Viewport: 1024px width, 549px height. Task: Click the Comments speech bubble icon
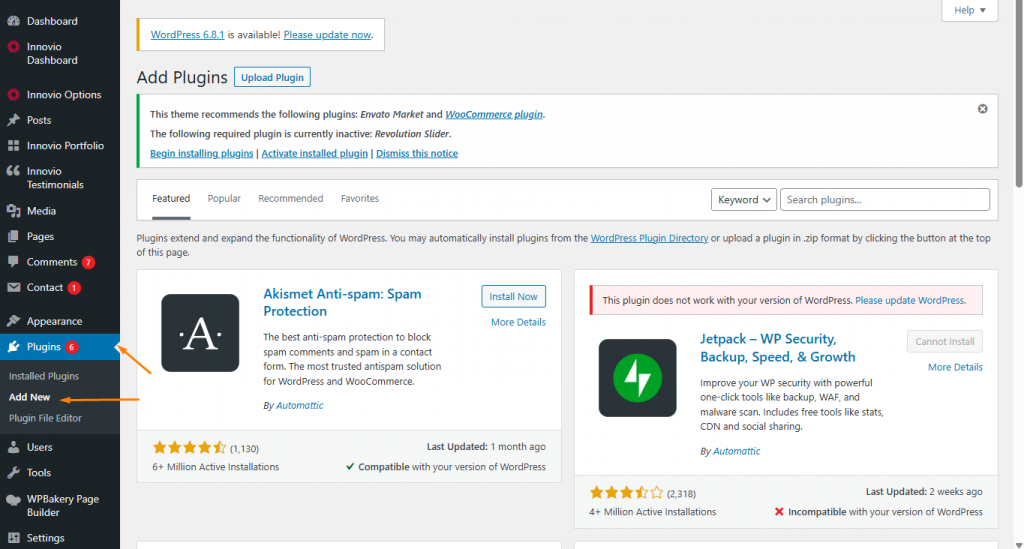(x=13, y=262)
